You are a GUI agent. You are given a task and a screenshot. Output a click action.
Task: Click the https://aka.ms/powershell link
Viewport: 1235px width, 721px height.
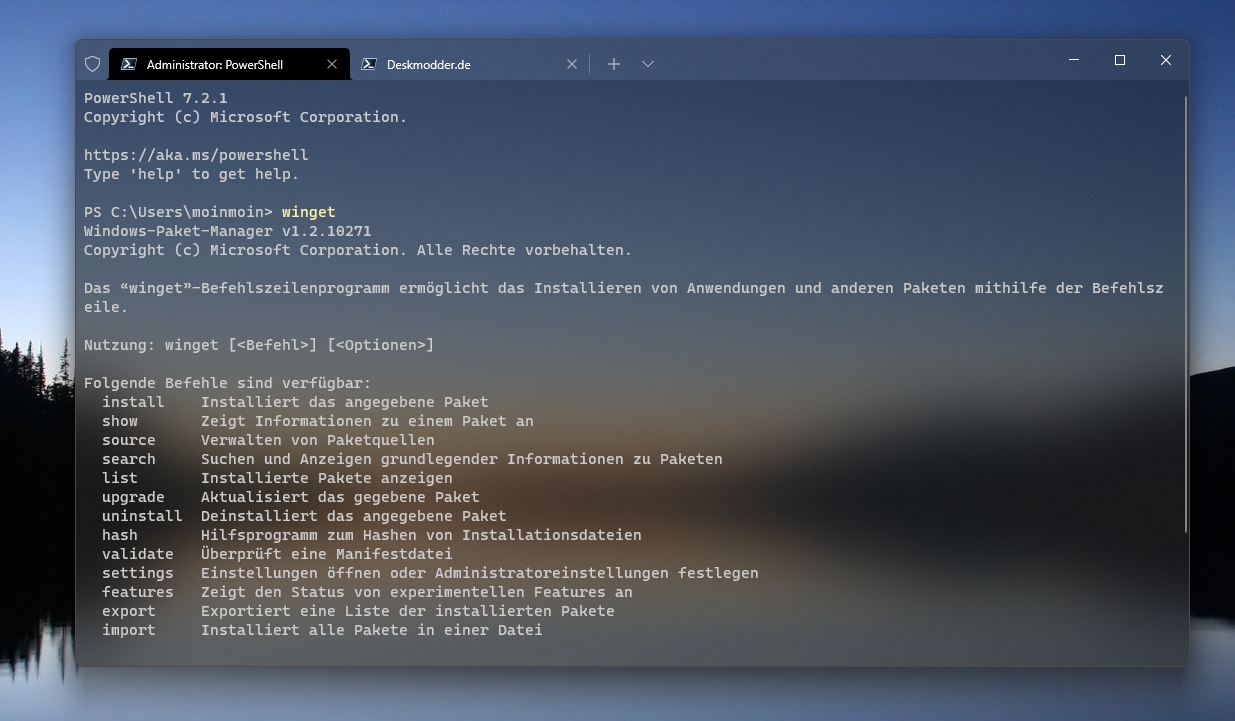(x=196, y=156)
